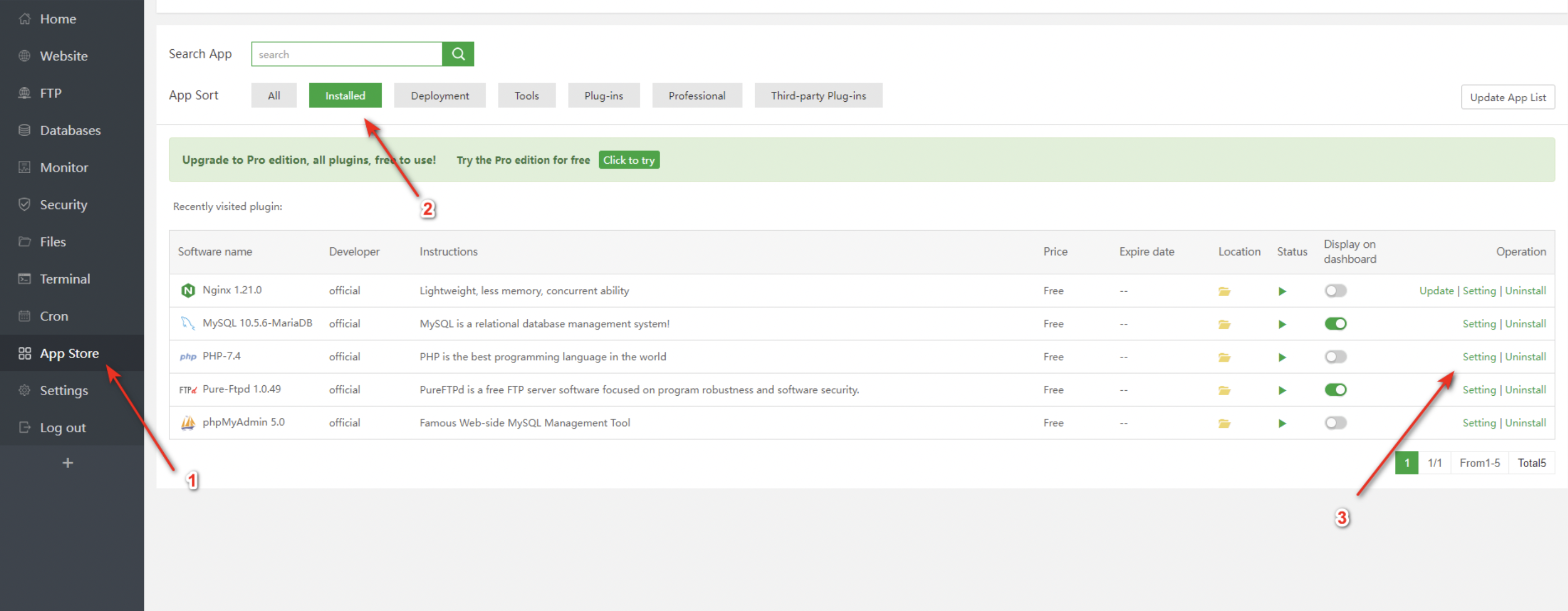The height and width of the screenshot is (611, 1568).
Task: Open Cron section in the sidebar
Action: pos(54,316)
